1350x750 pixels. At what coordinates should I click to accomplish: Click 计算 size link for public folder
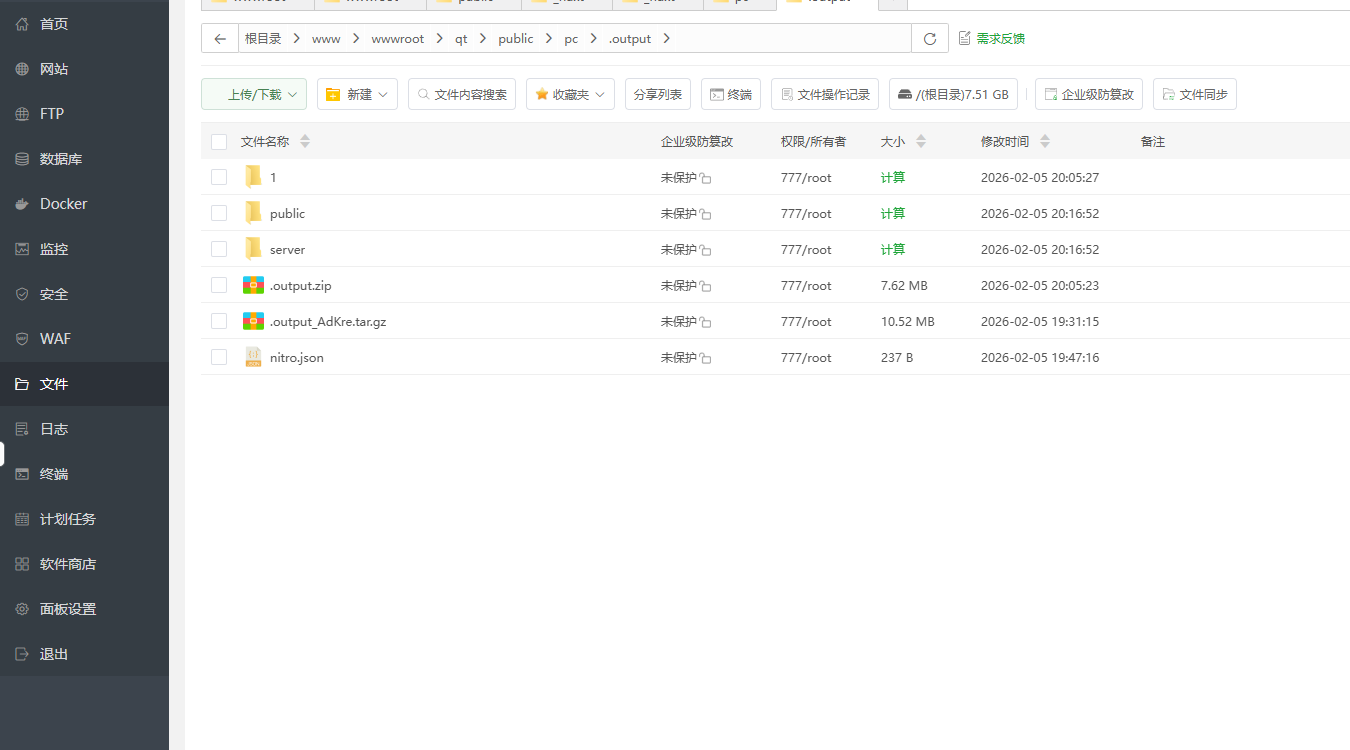click(893, 213)
